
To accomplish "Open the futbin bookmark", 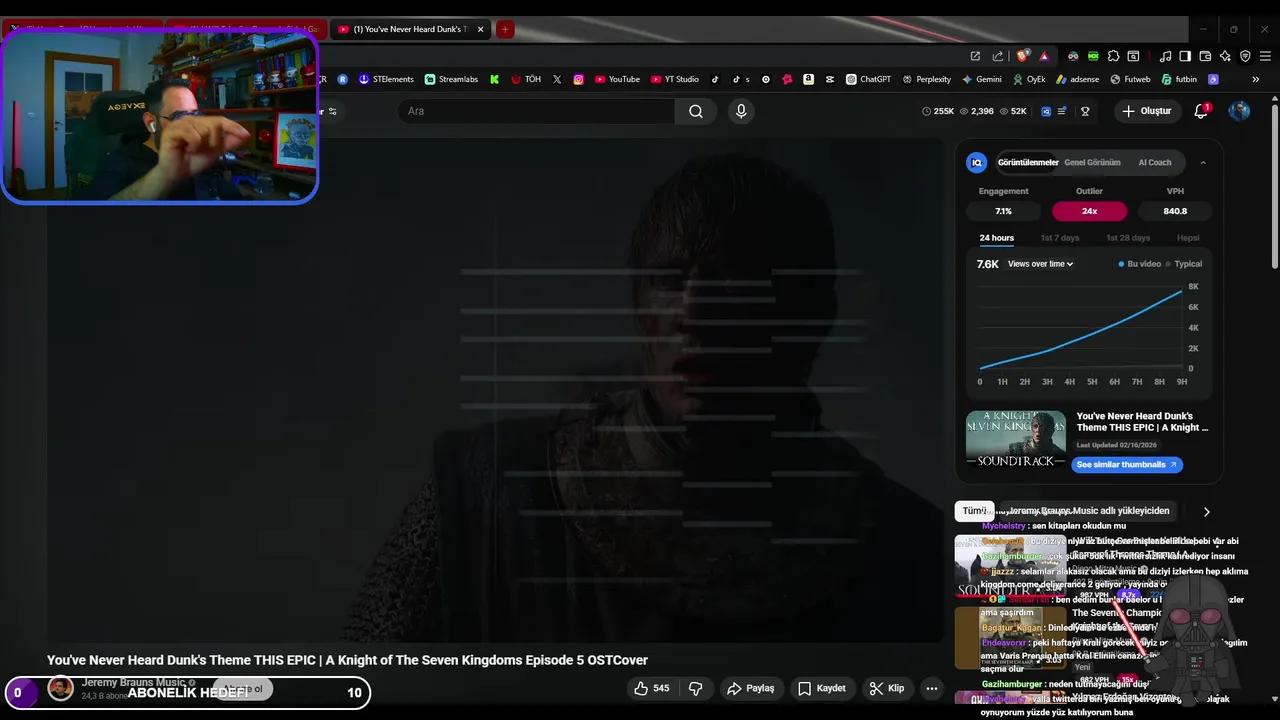I will point(1178,79).
